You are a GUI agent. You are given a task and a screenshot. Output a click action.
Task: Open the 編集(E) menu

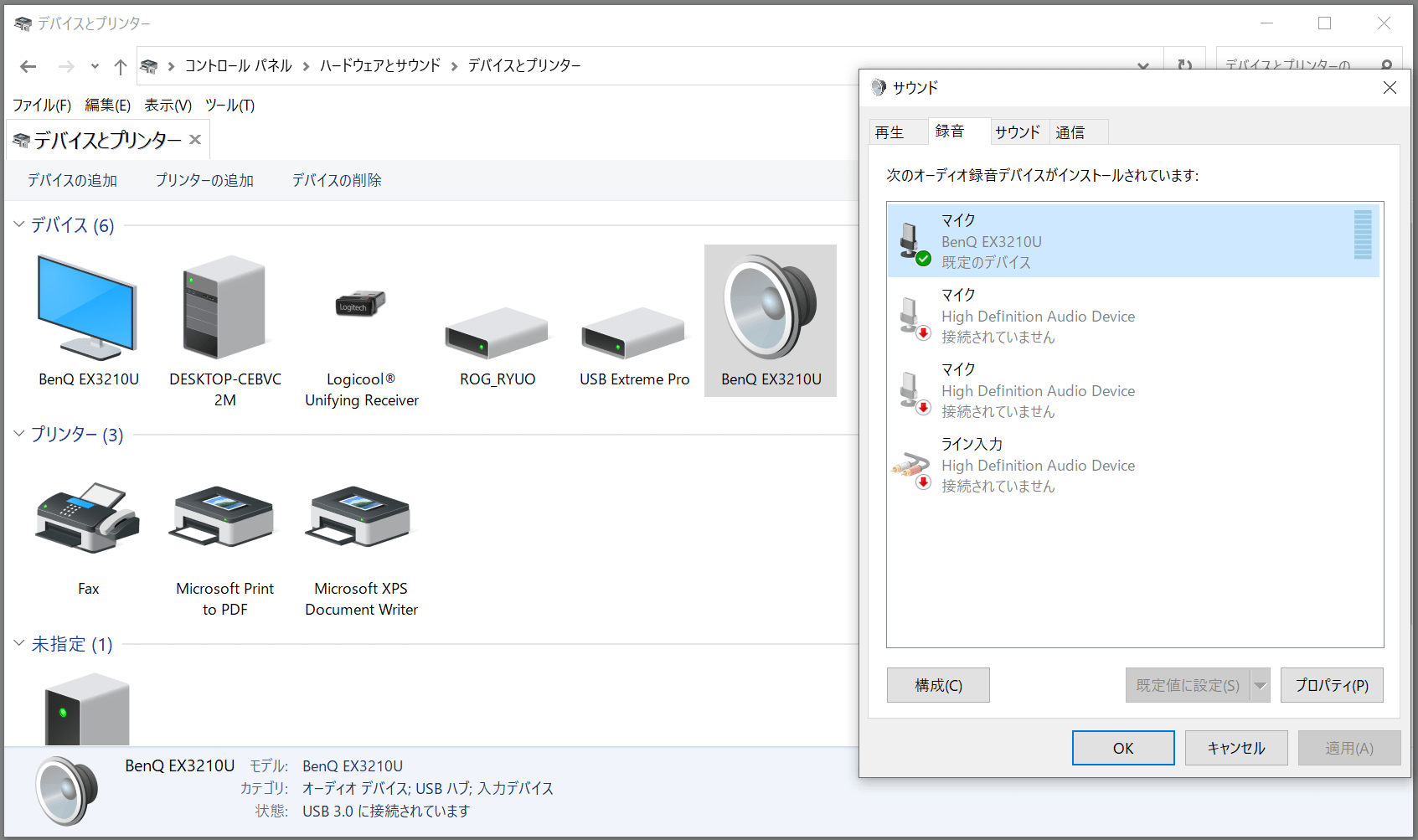pyautogui.click(x=108, y=106)
